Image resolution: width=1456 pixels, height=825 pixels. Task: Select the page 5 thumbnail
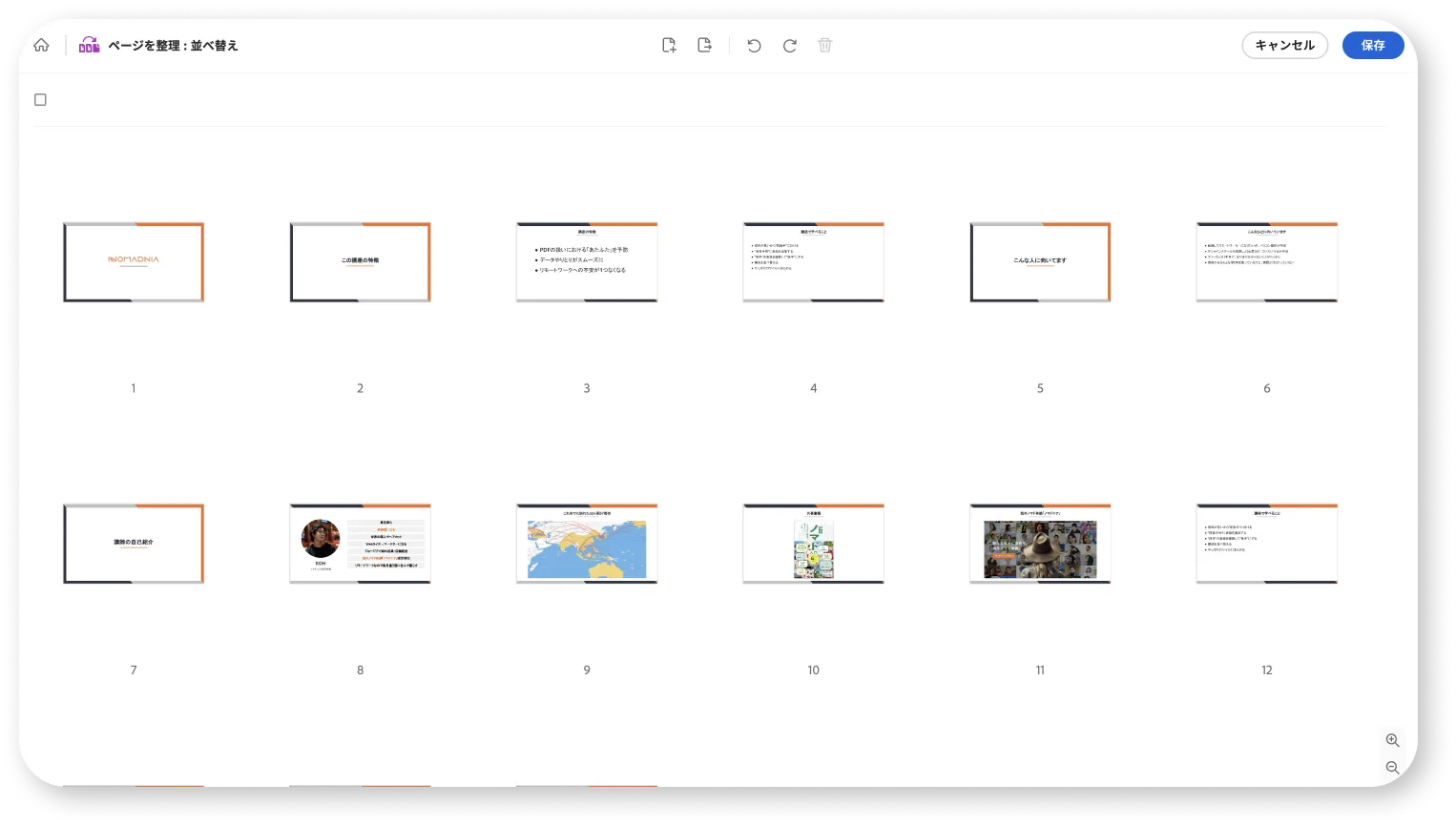(1040, 262)
